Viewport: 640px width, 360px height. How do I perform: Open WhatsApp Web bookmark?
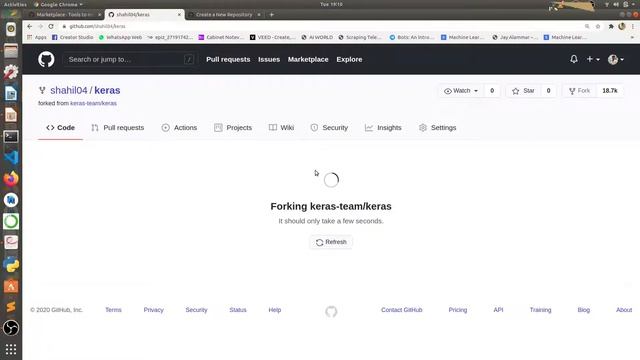120,37
